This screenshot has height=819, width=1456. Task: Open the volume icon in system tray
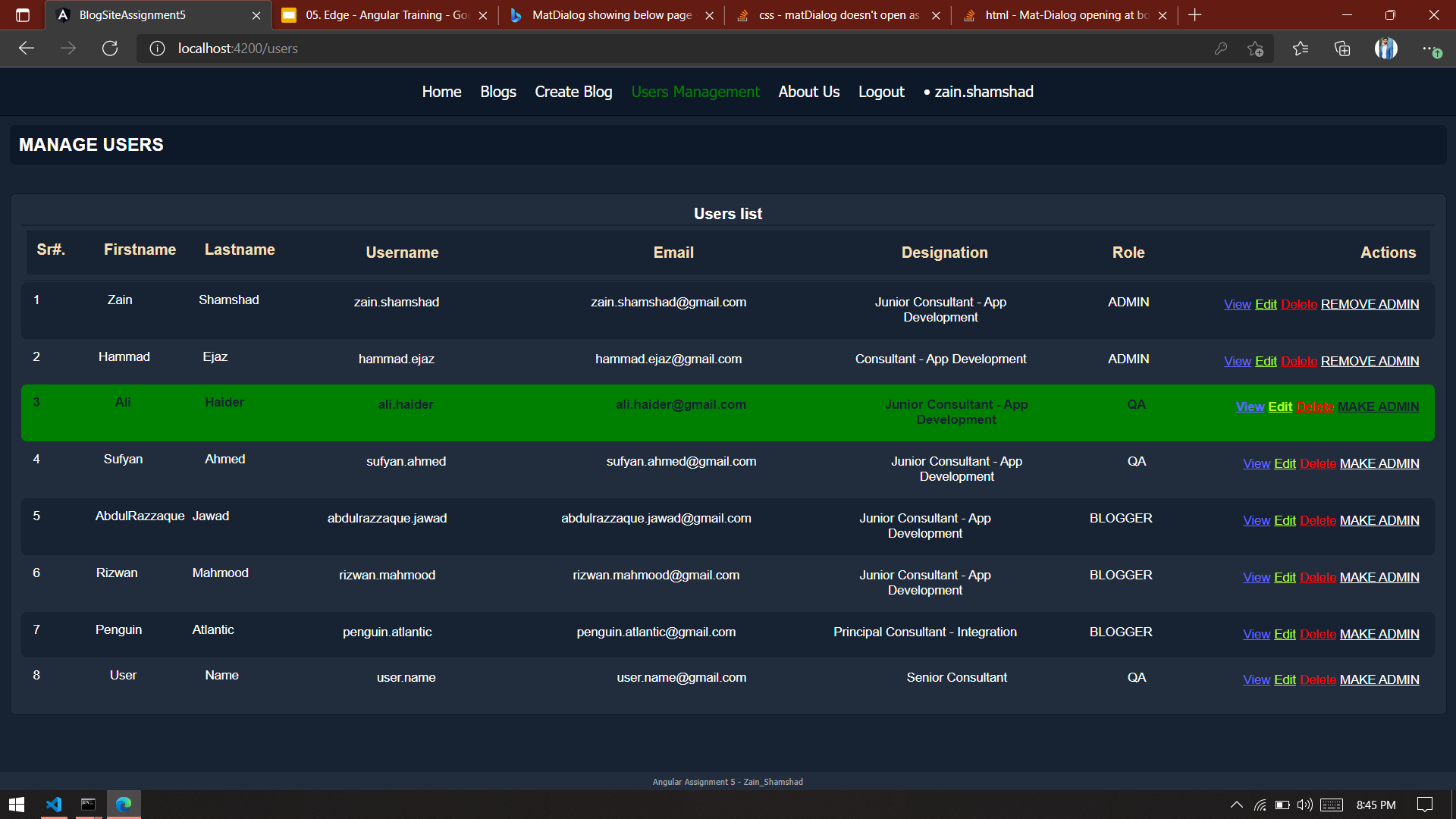tap(1305, 805)
